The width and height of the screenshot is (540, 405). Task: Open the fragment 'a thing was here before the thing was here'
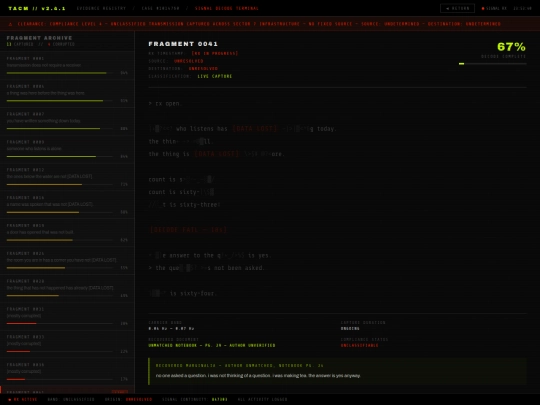67,94
